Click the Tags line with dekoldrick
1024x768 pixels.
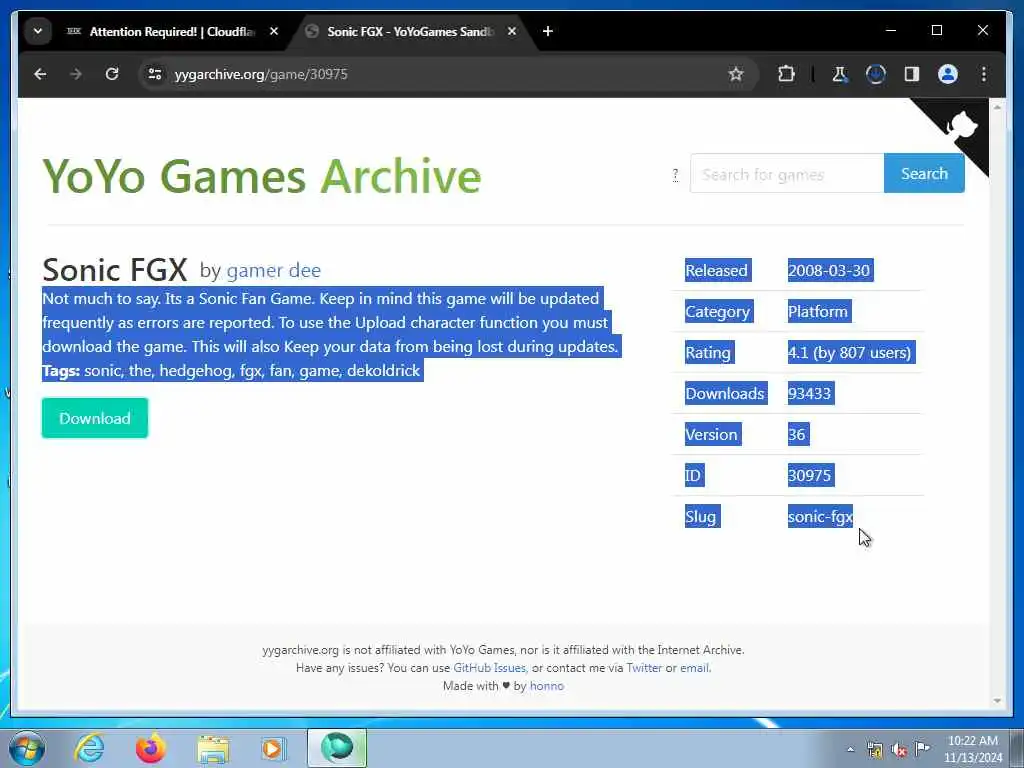click(232, 371)
